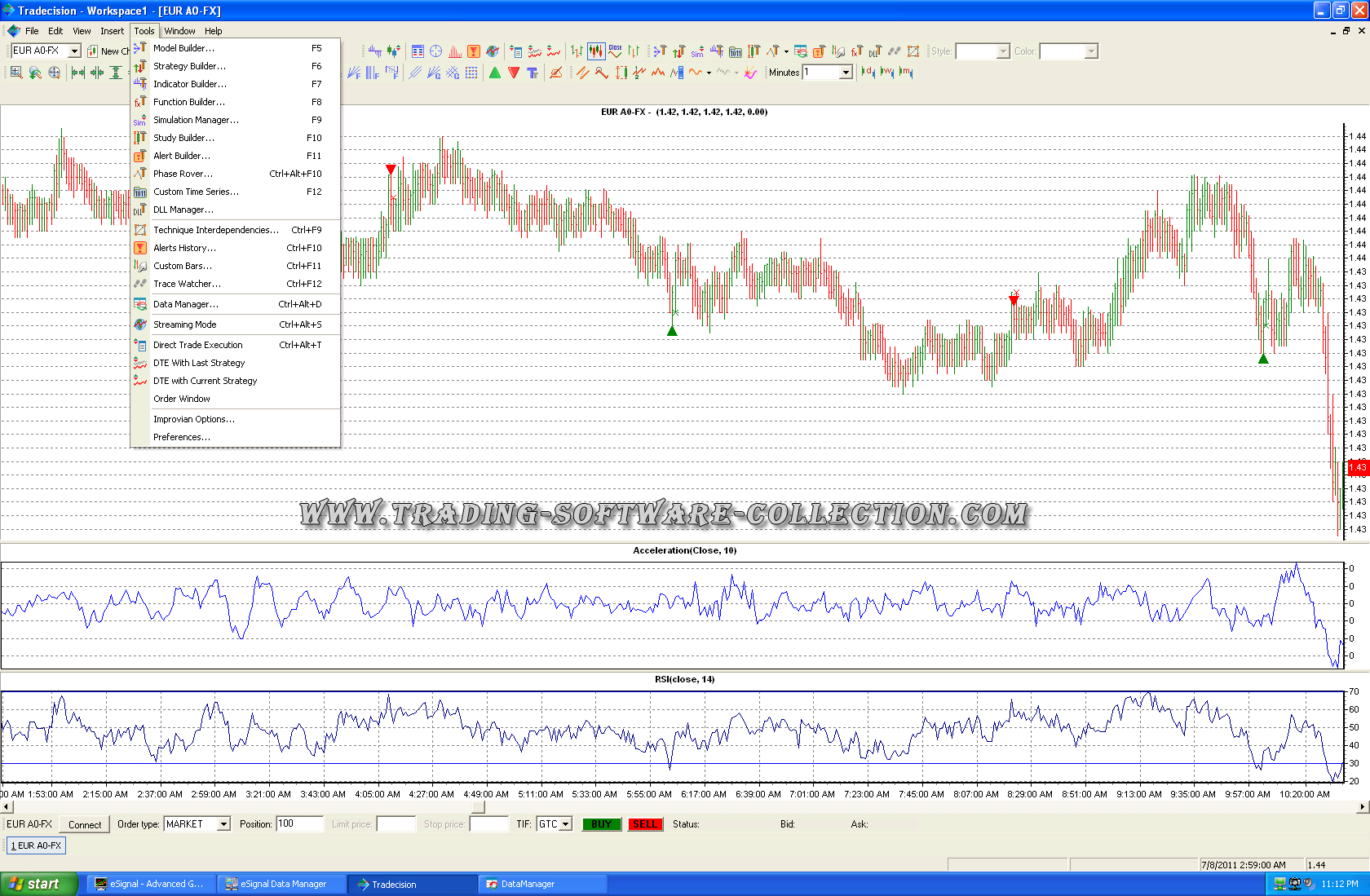The width and height of the screenshot is (1370, 896).
Task: Click the Position input field
Action: click(299, 824)
